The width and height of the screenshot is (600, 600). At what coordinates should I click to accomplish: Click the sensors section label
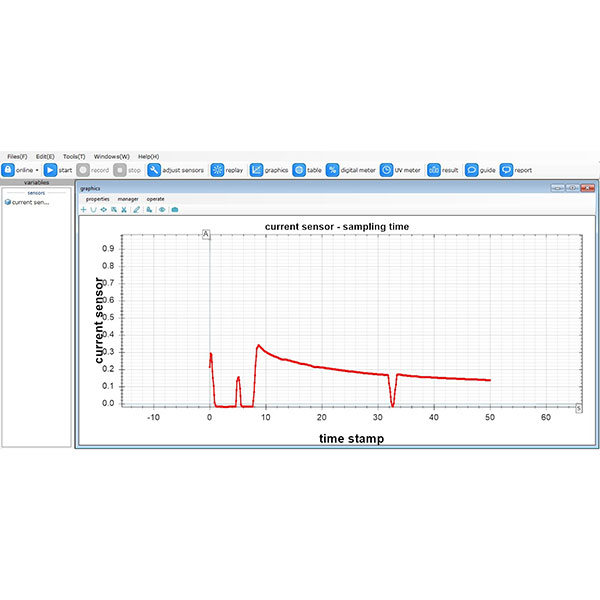(x=36, y=193)
